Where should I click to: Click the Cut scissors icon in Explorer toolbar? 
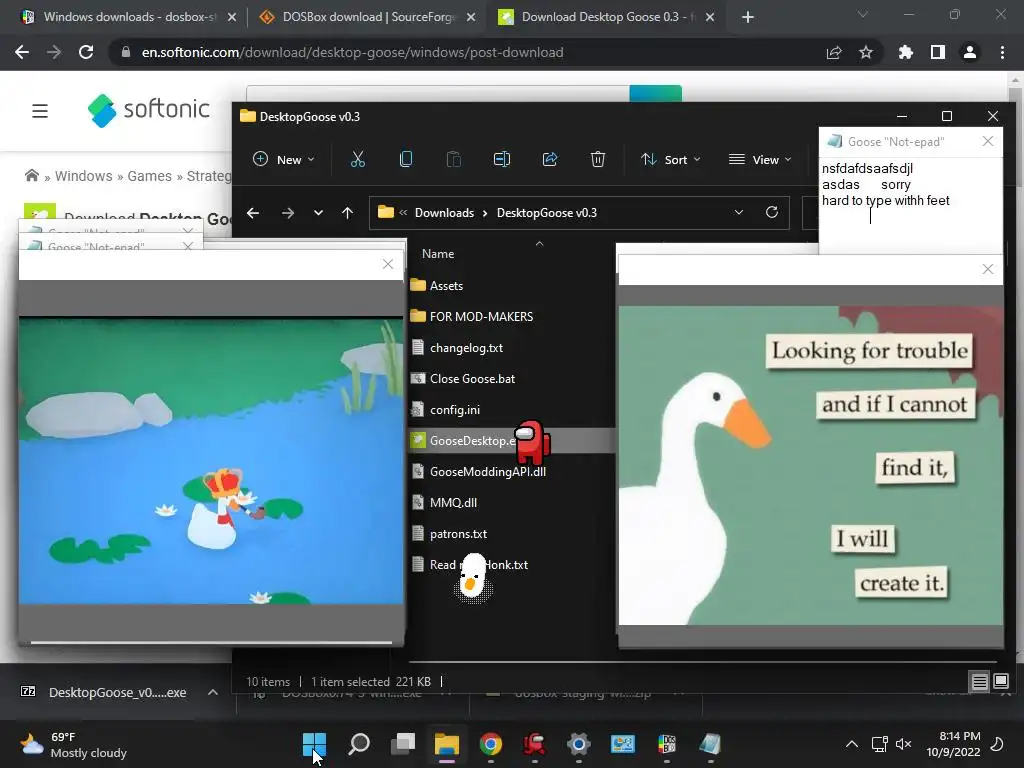pyautogui.click(x=357, y=159)
